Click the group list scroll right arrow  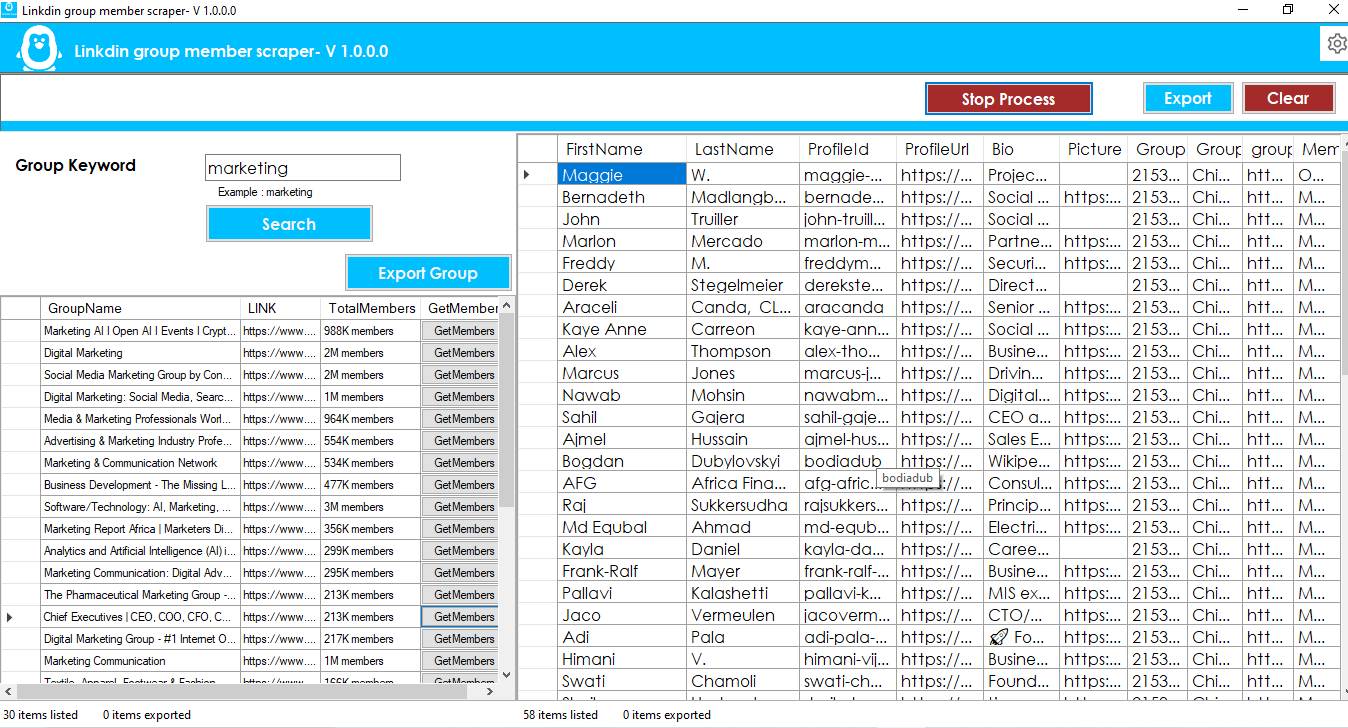coord(490,691)
